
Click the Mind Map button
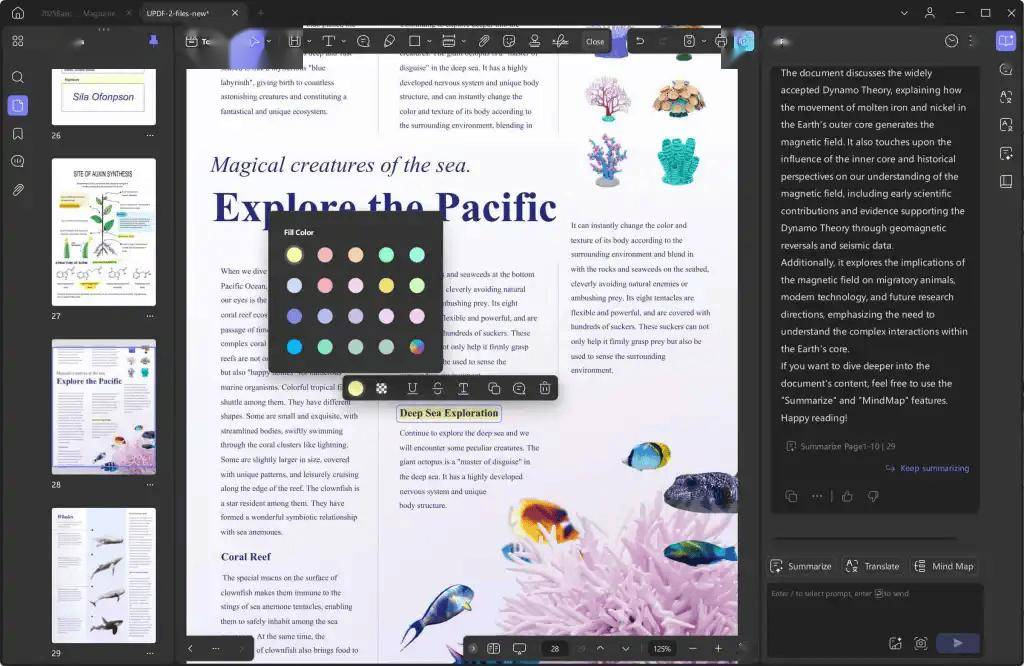click(944, 566)
